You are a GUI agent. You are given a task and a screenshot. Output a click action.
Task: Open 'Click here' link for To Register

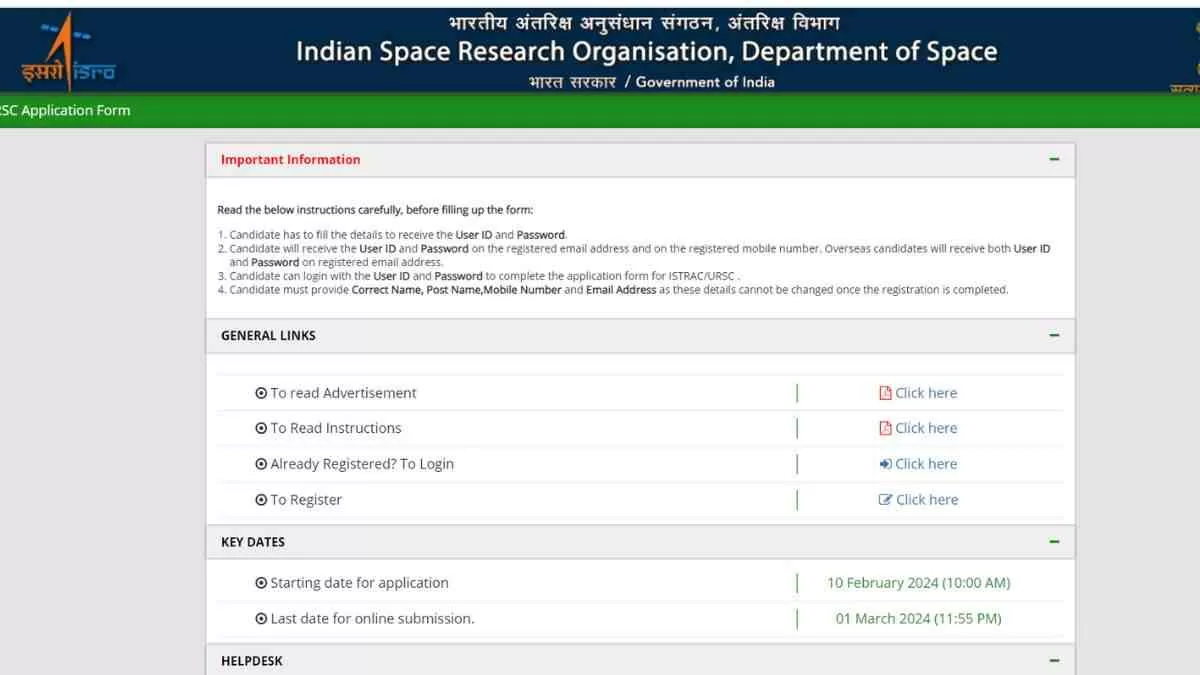point(927,500)
